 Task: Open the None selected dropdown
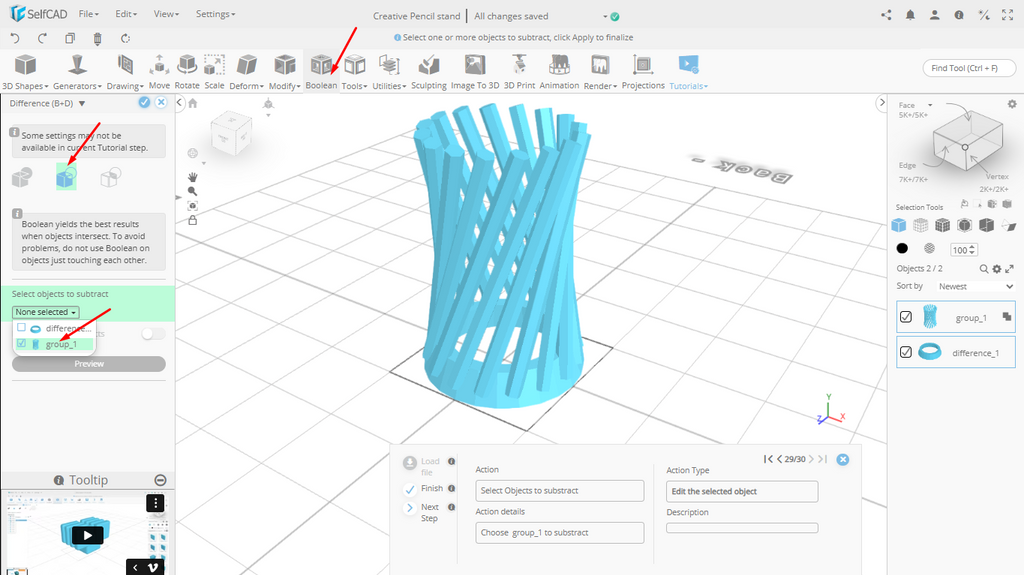pyautogui.click(x=46, y=312)
